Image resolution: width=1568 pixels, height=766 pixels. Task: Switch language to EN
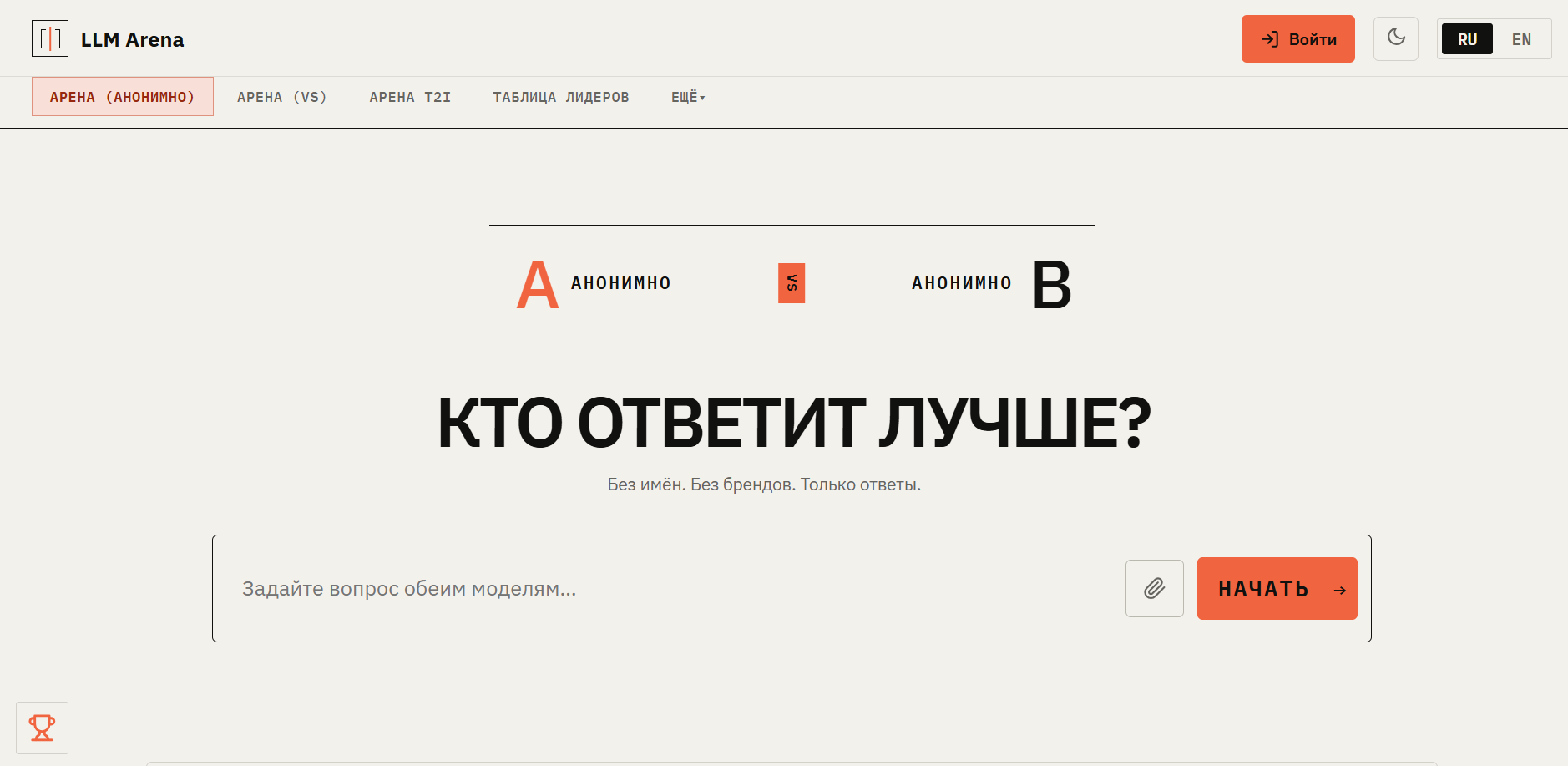click(1521, 39)
